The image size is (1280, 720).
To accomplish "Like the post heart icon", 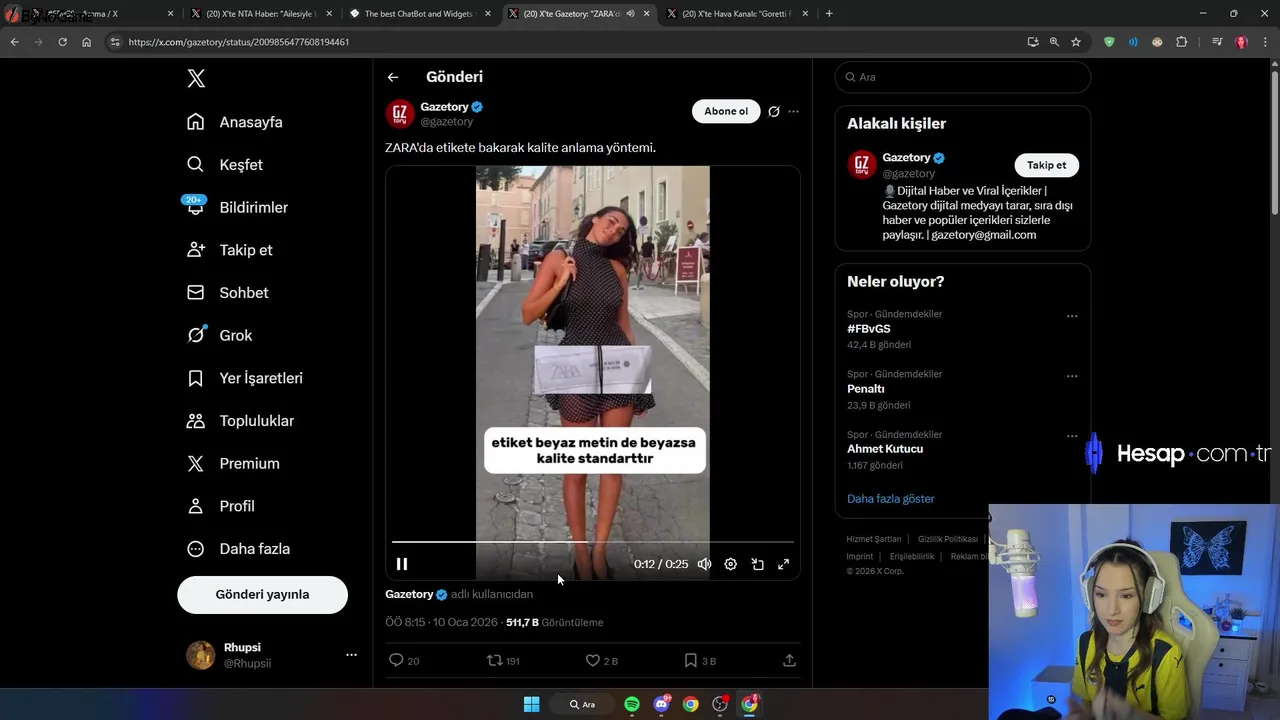I will 592,660.
